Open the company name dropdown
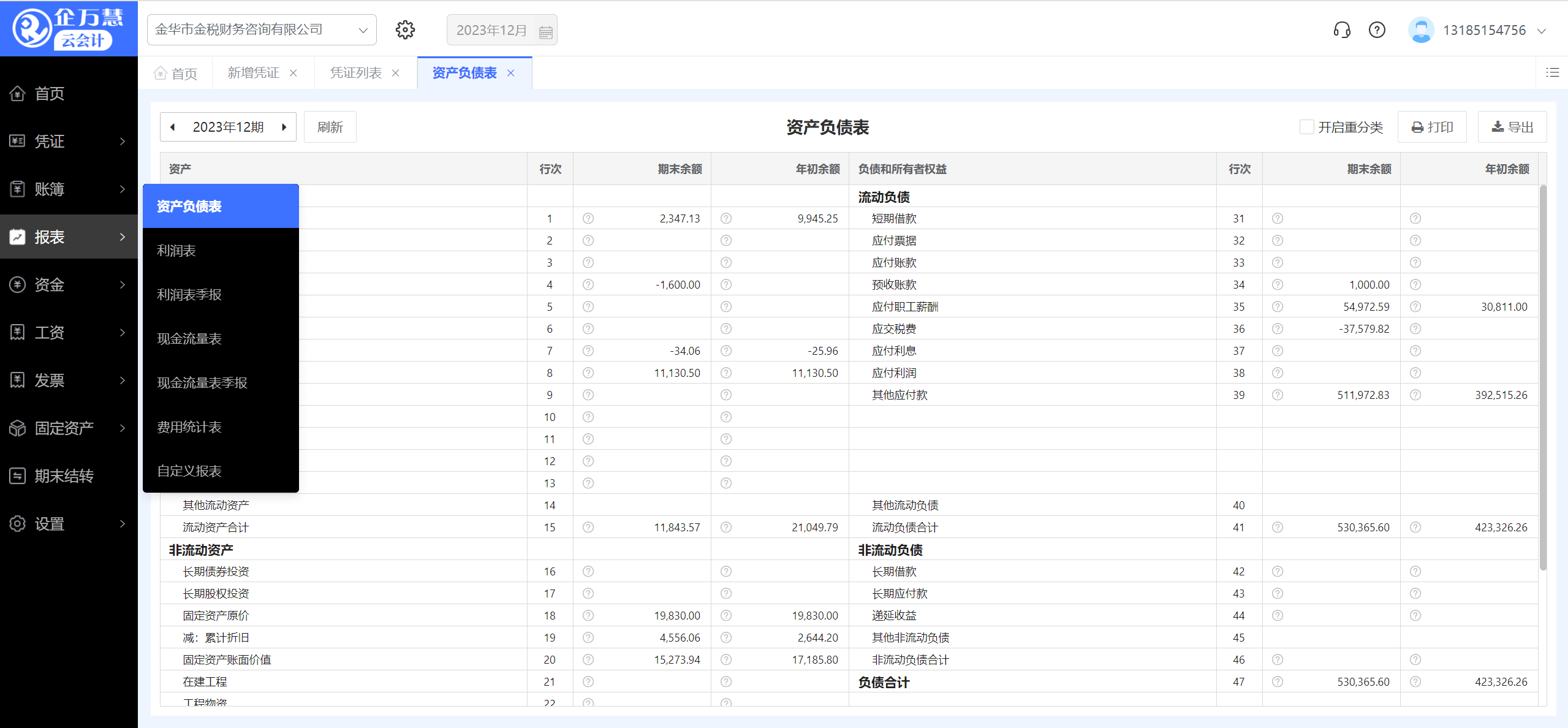 coord(363,29)
